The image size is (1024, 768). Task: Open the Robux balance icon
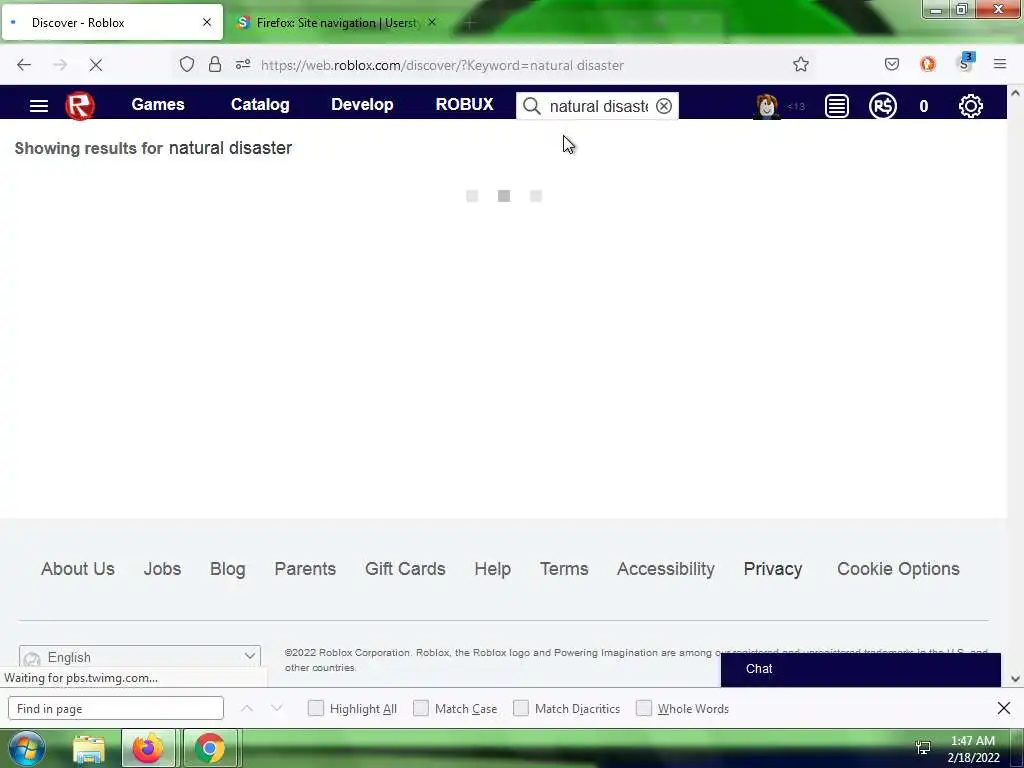(x=882, y=106)
